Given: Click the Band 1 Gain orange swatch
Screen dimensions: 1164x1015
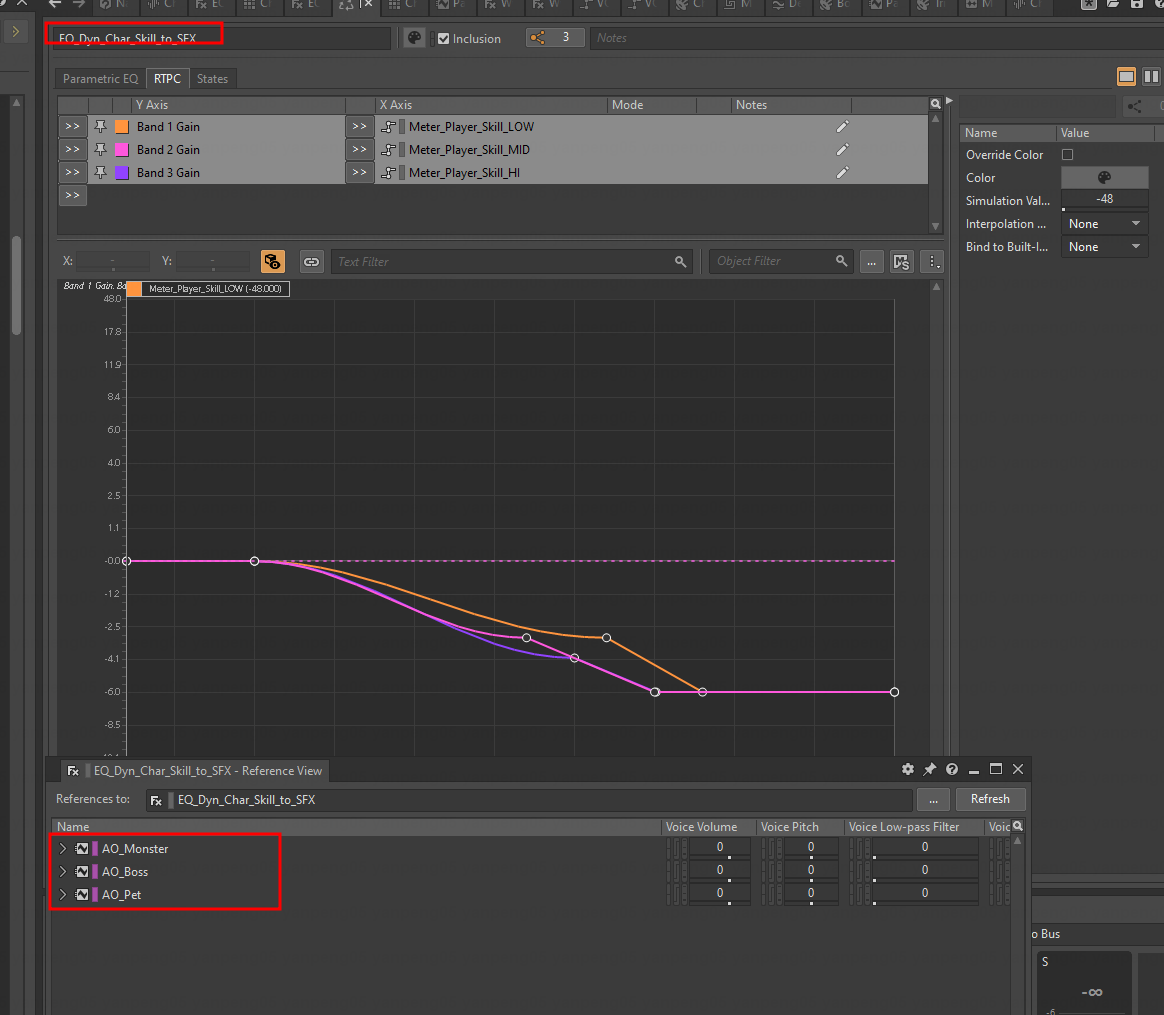Looking at the screenshot, I should pos(122,127).
